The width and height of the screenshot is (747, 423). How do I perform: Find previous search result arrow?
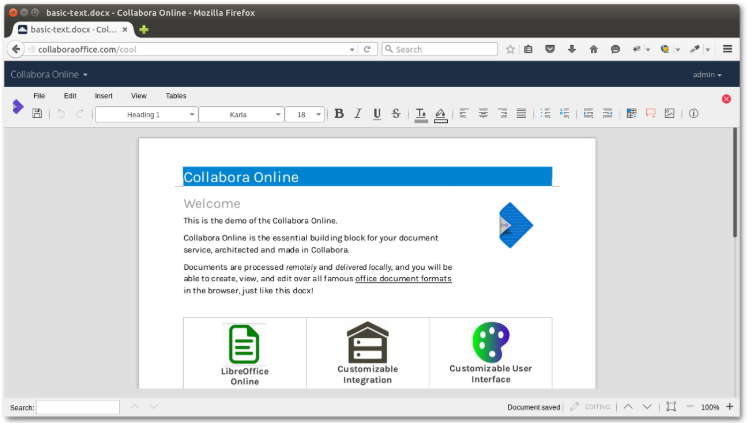click(135, 407)
